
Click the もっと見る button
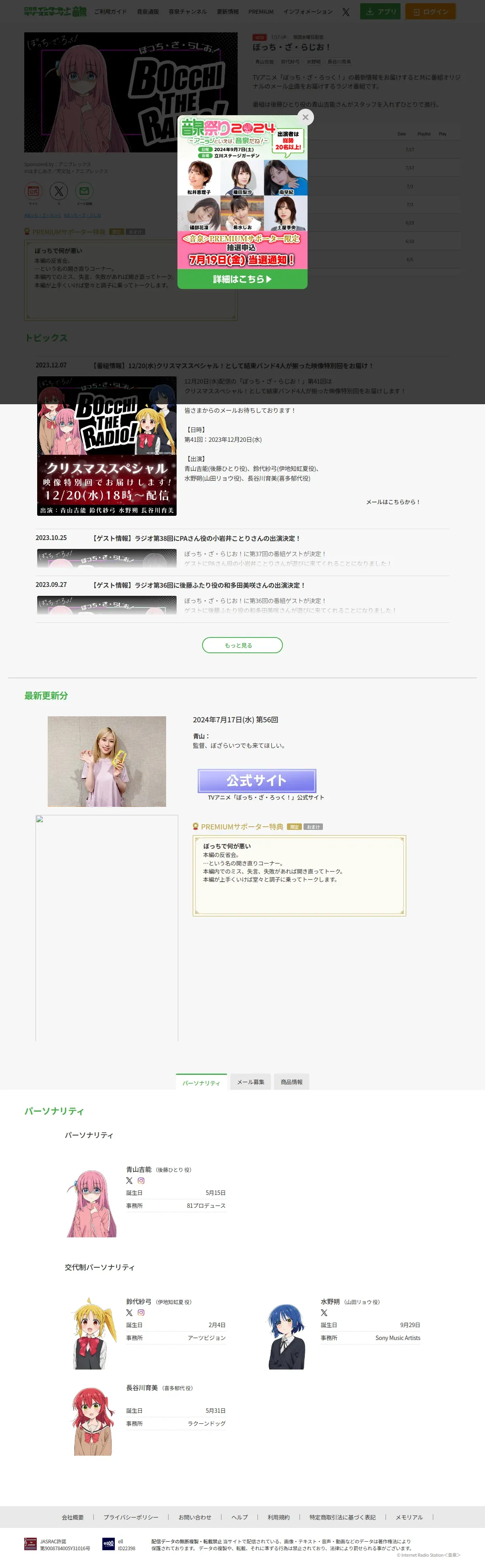click(242, 645)
